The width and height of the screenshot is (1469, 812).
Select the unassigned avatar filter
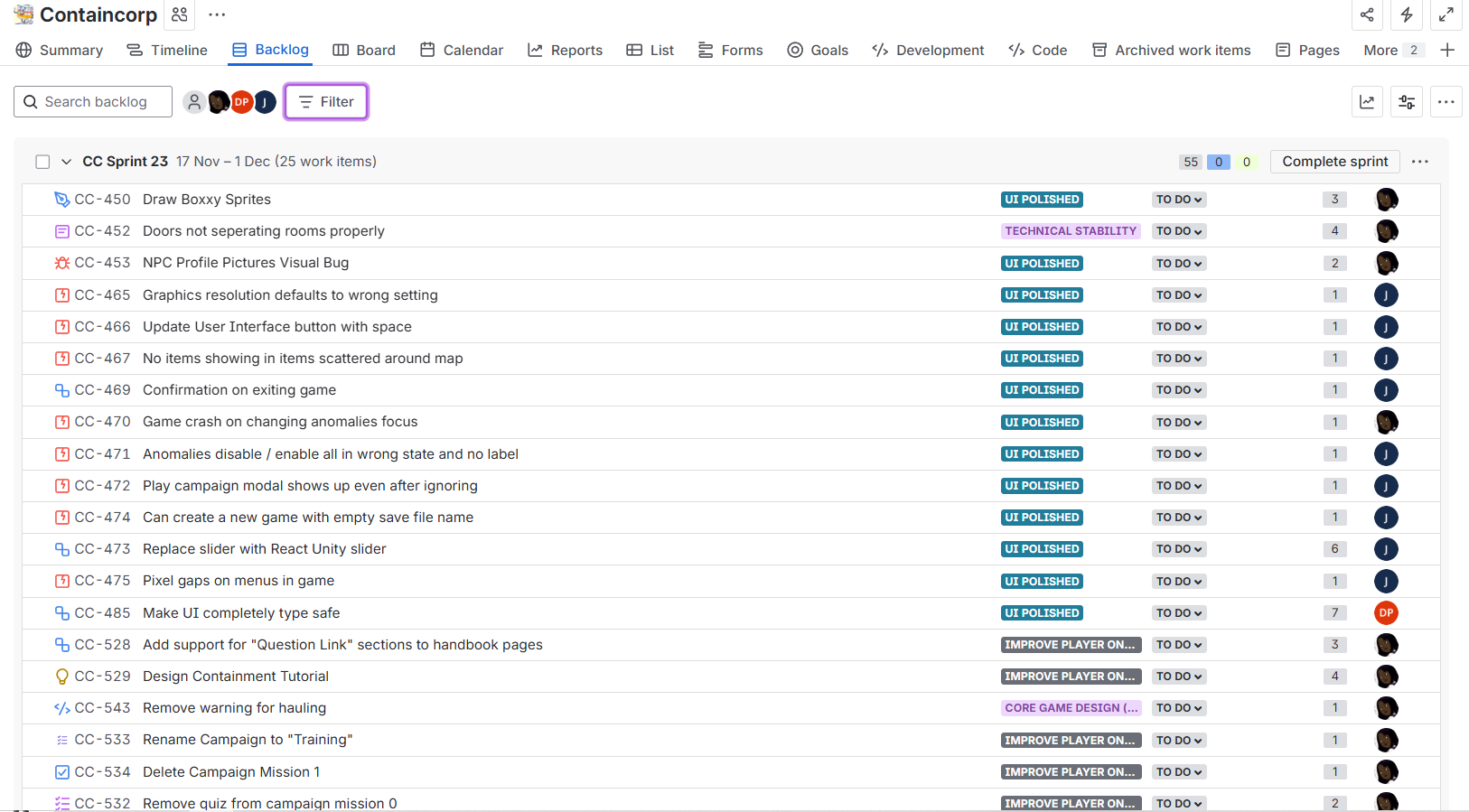pos(194,102)
